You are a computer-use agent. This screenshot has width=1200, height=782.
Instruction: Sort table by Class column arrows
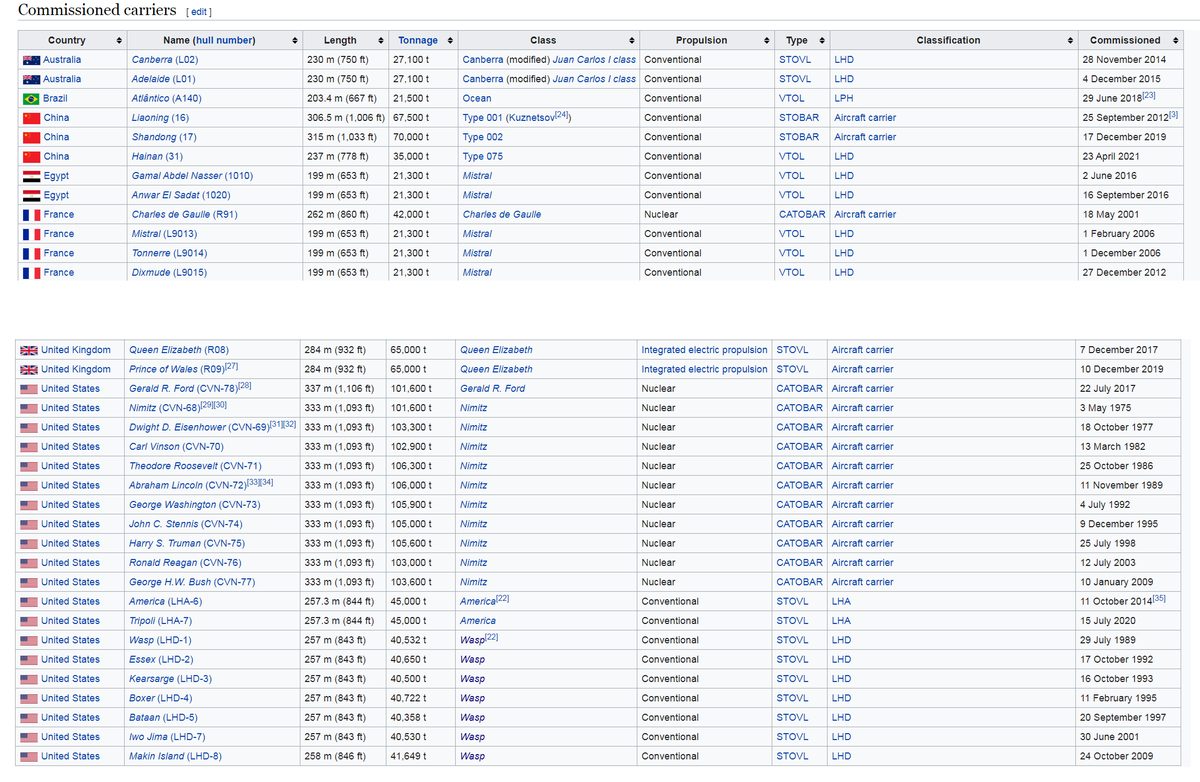tap(632, 40)
